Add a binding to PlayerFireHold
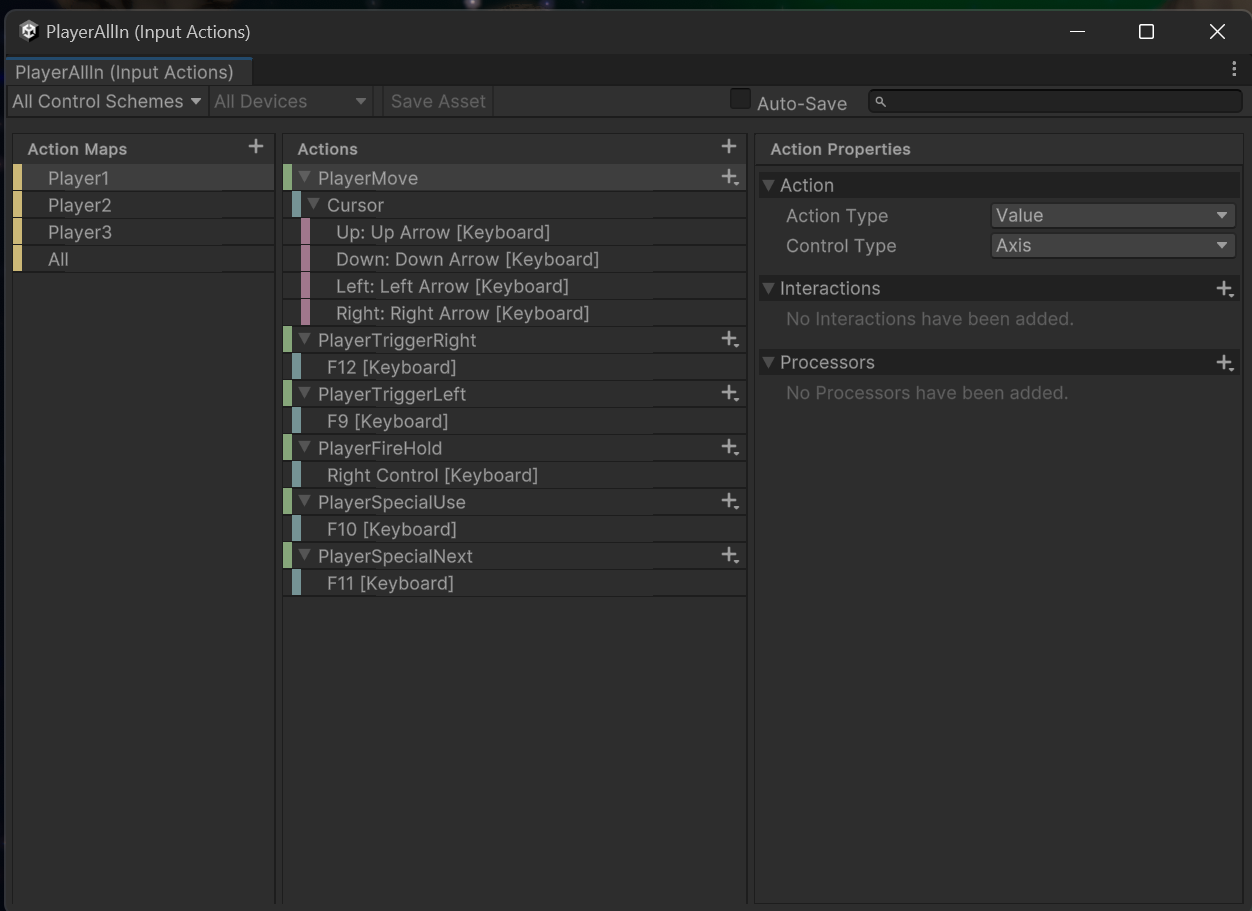The image size is (1252, 911). click(x=729, y=447)
